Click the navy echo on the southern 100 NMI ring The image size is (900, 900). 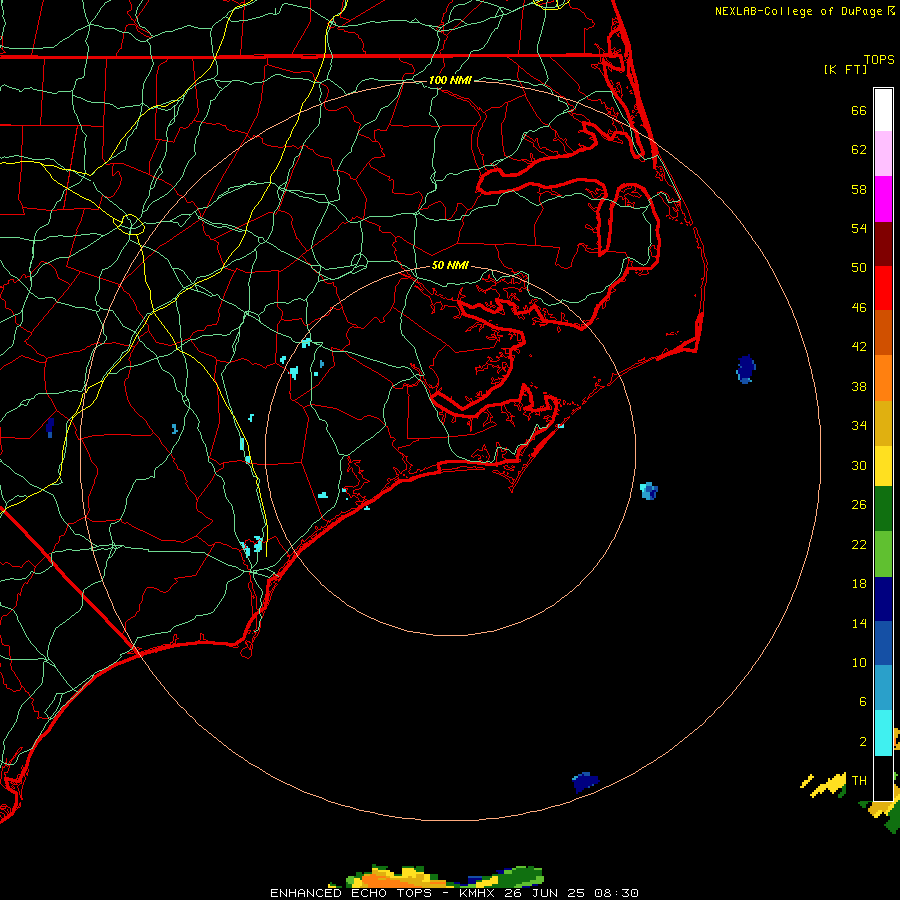pos(585,782)
